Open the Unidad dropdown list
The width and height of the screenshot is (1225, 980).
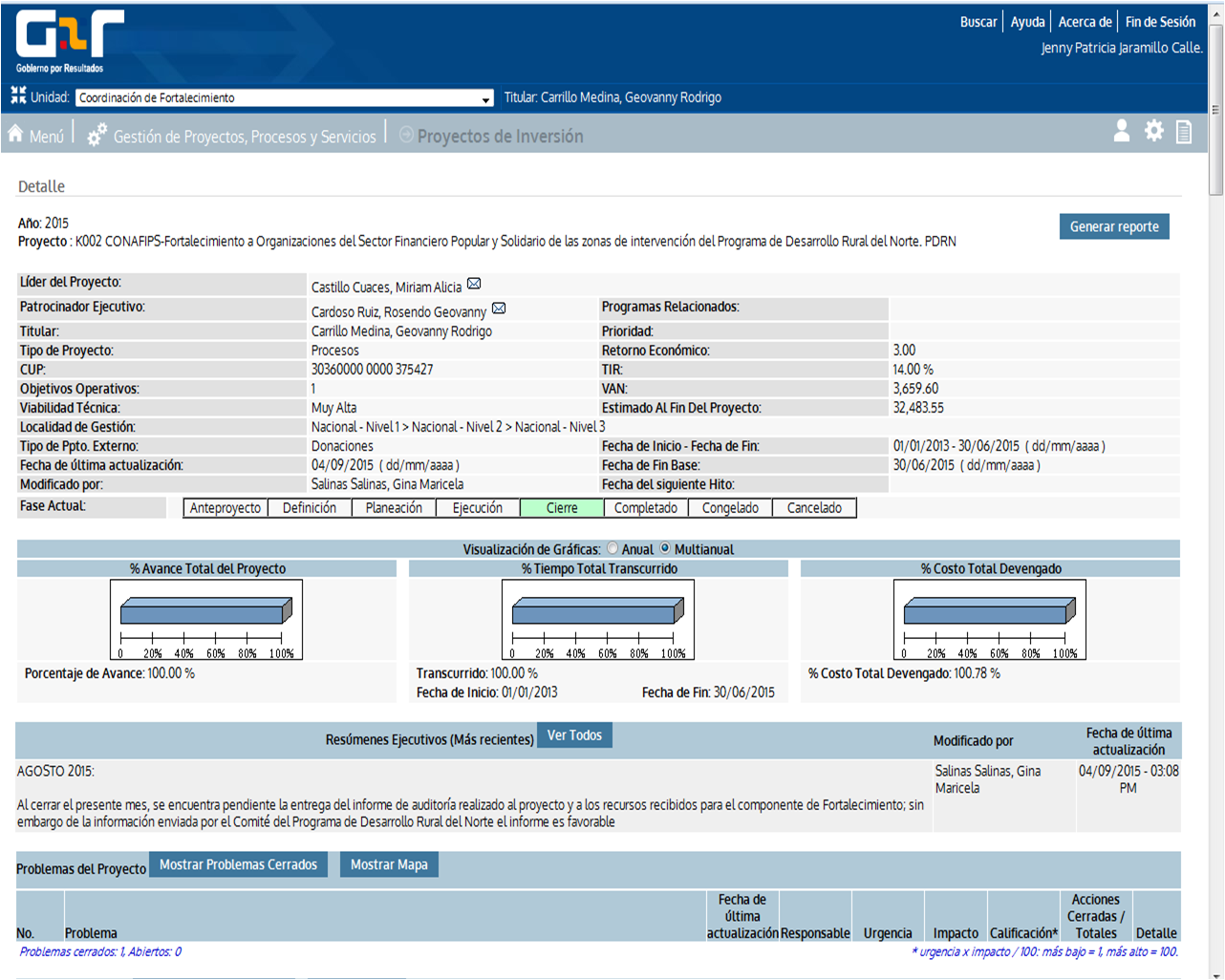(x=485, y=98)
